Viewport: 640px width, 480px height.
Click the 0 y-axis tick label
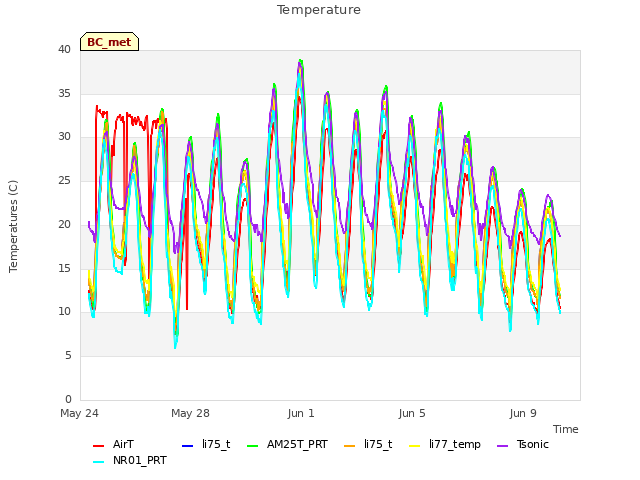coord(68,399)
